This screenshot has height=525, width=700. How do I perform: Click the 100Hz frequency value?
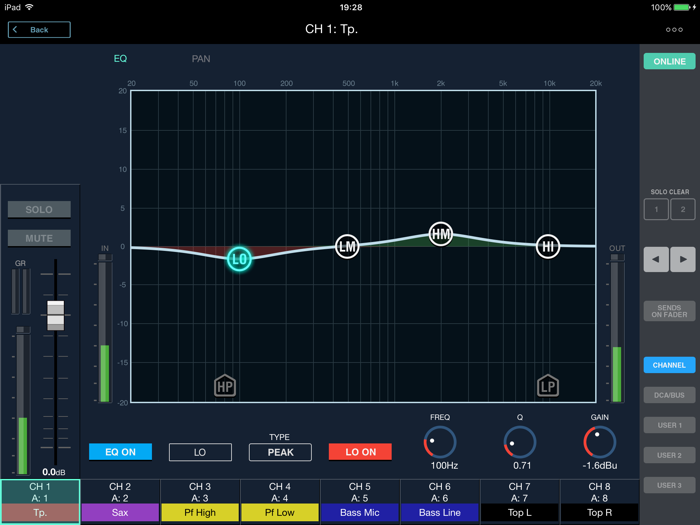coord(444,466)
